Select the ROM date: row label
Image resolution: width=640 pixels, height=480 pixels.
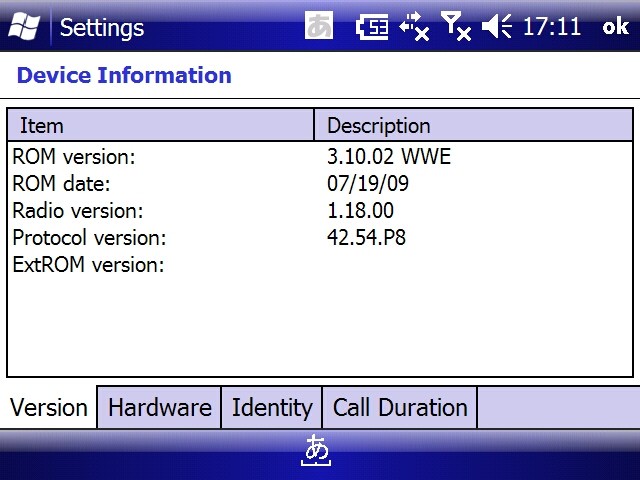tap(62, 184)
